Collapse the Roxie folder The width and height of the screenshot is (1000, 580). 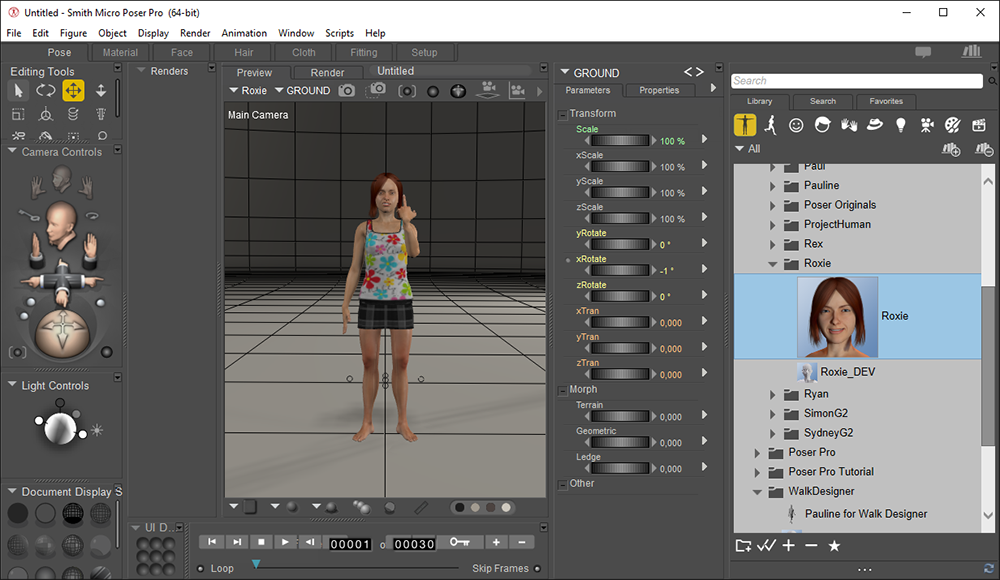[772, 264]
